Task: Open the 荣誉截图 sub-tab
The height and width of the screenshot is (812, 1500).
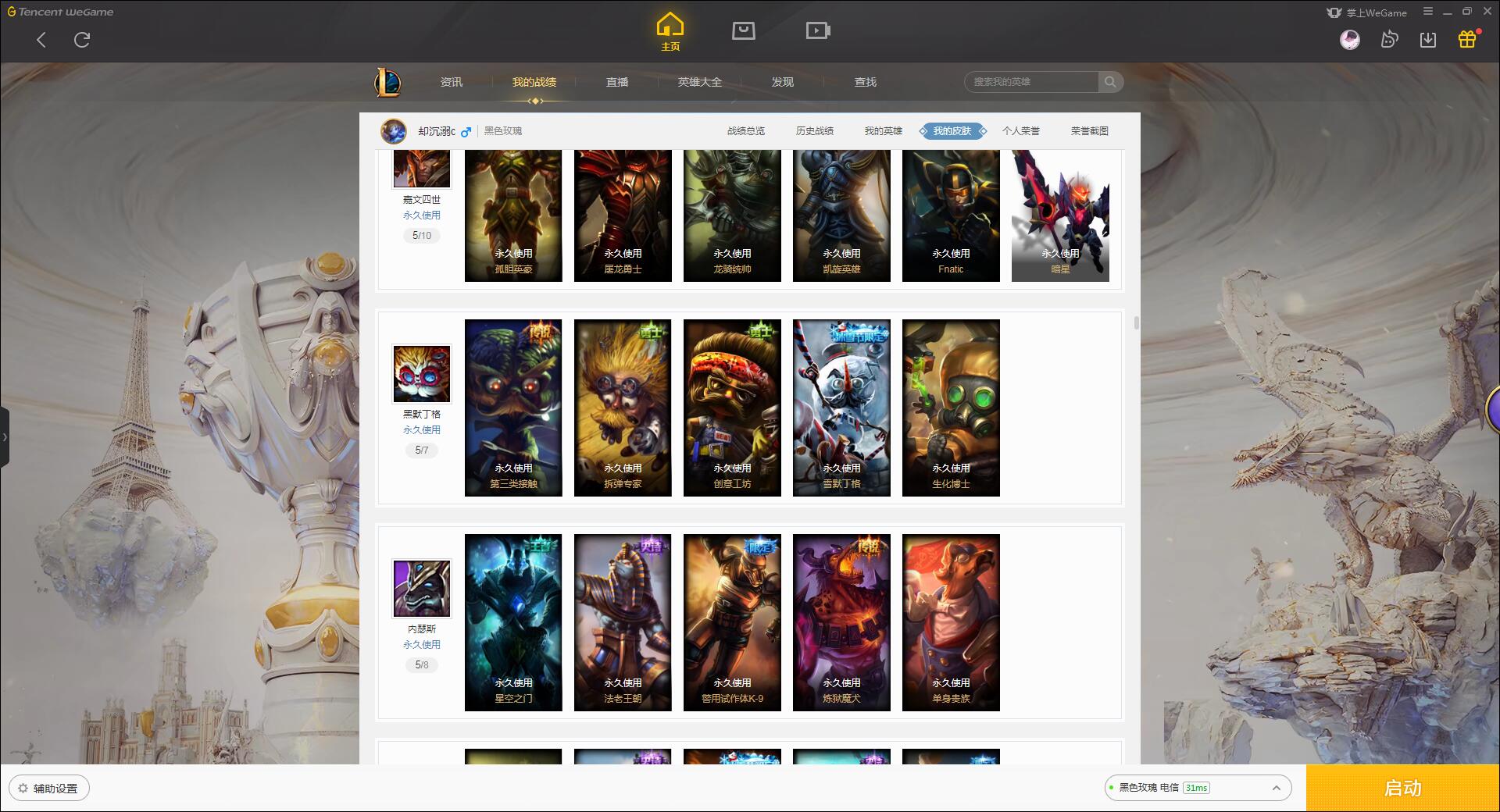Action: tap(1090, 131)
